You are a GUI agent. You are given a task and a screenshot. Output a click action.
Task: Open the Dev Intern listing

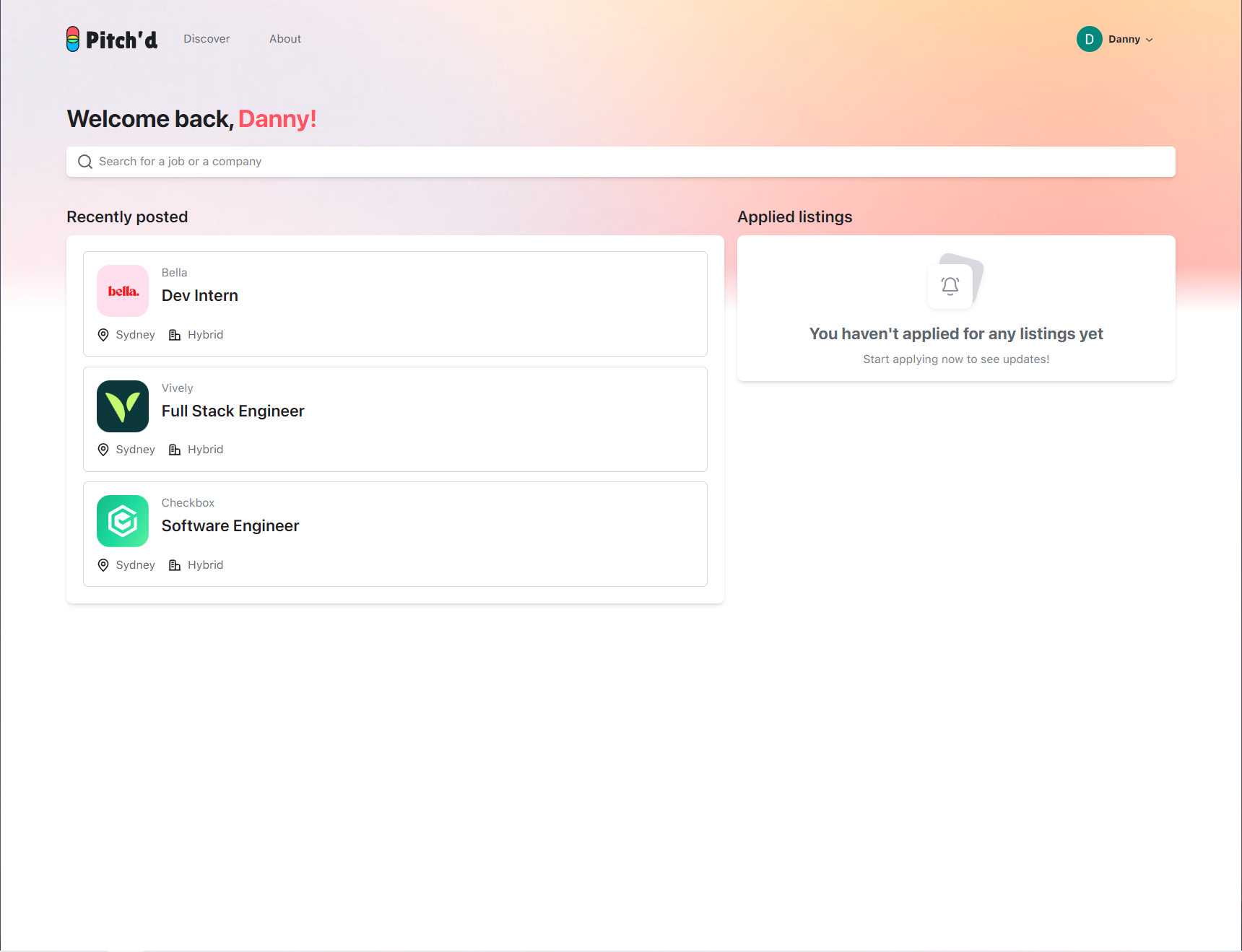pos(395,304)
